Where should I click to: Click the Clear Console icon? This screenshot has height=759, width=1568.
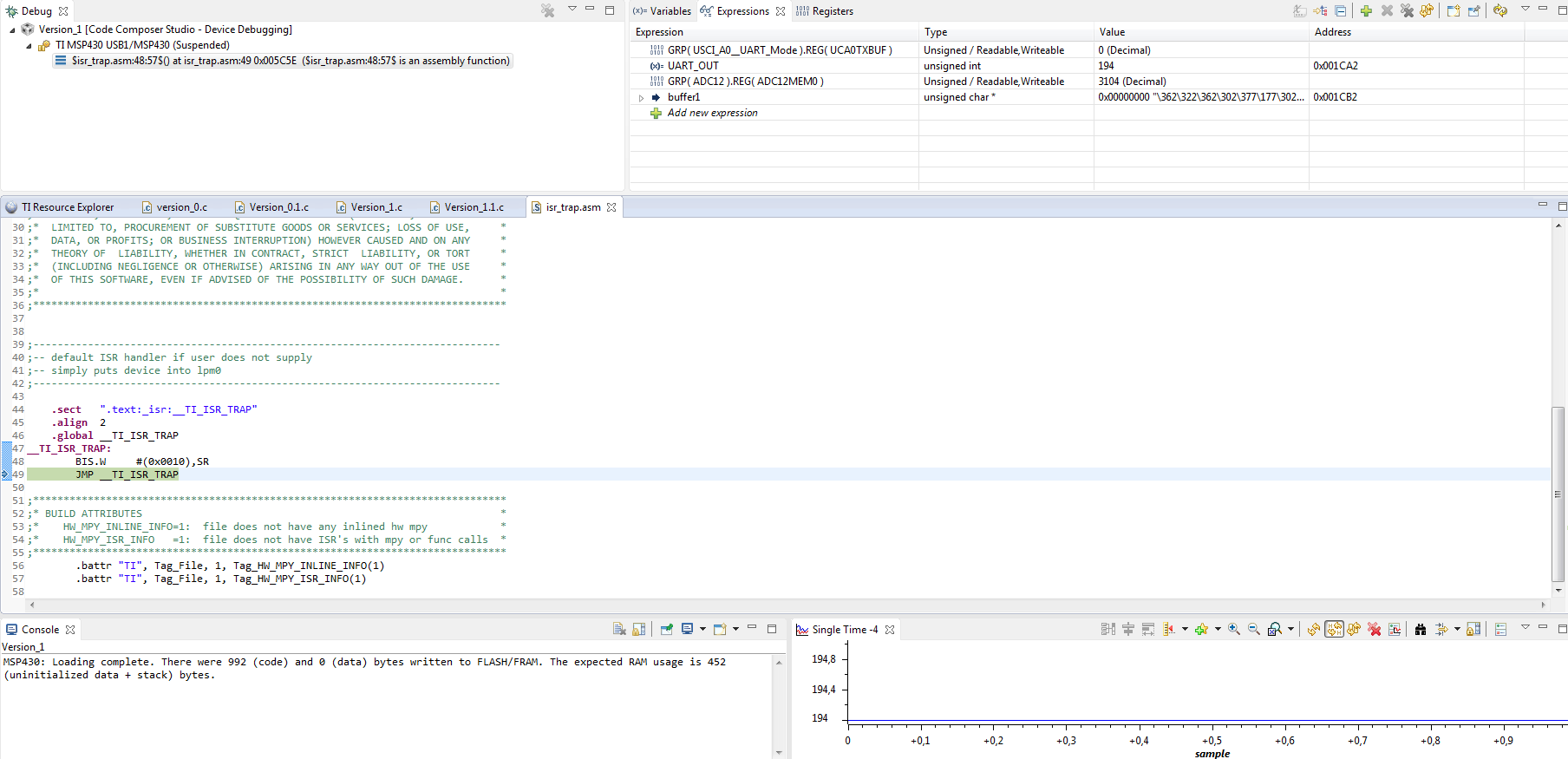click(619, 630)
